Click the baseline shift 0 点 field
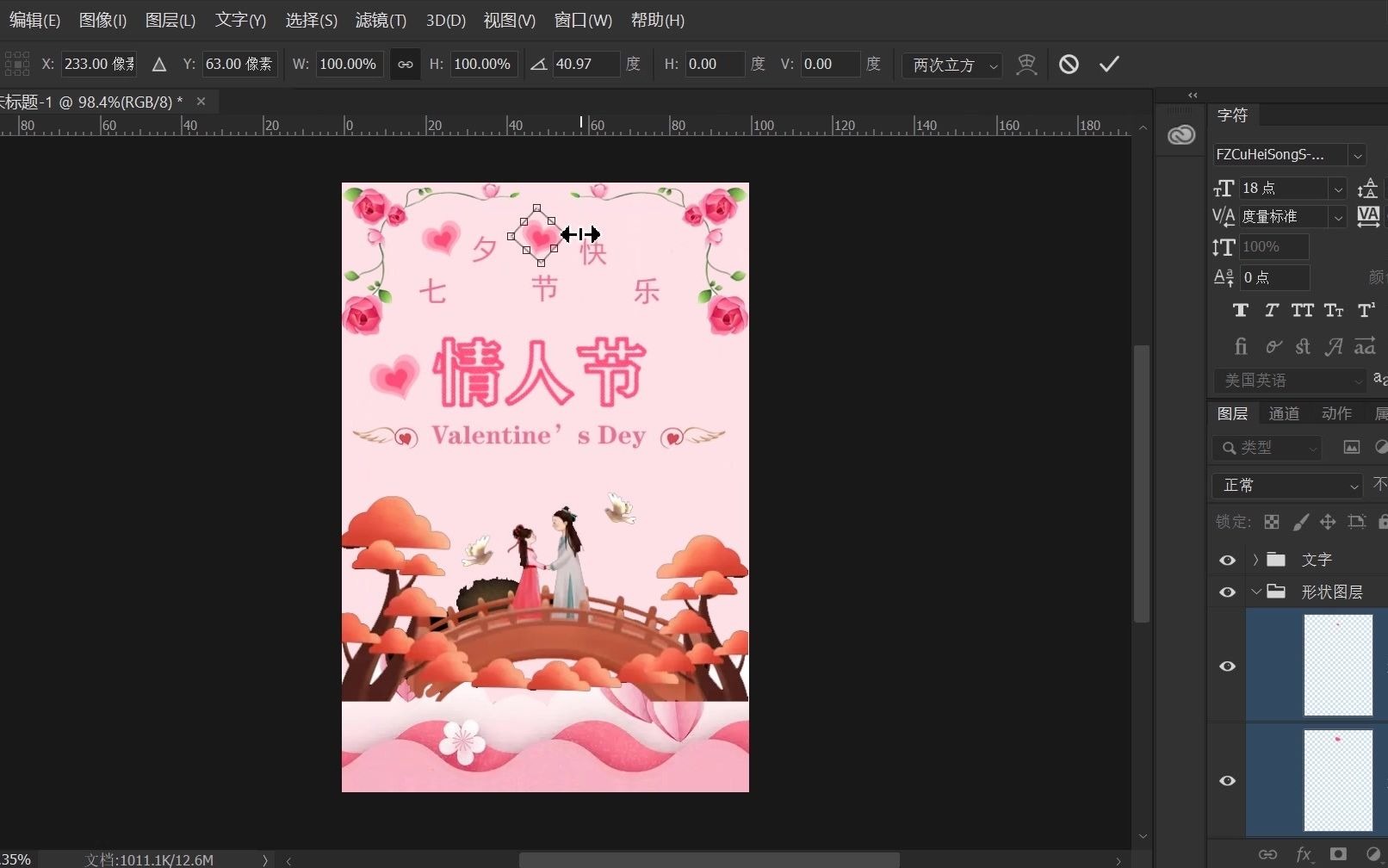 tap(1274, 277)
